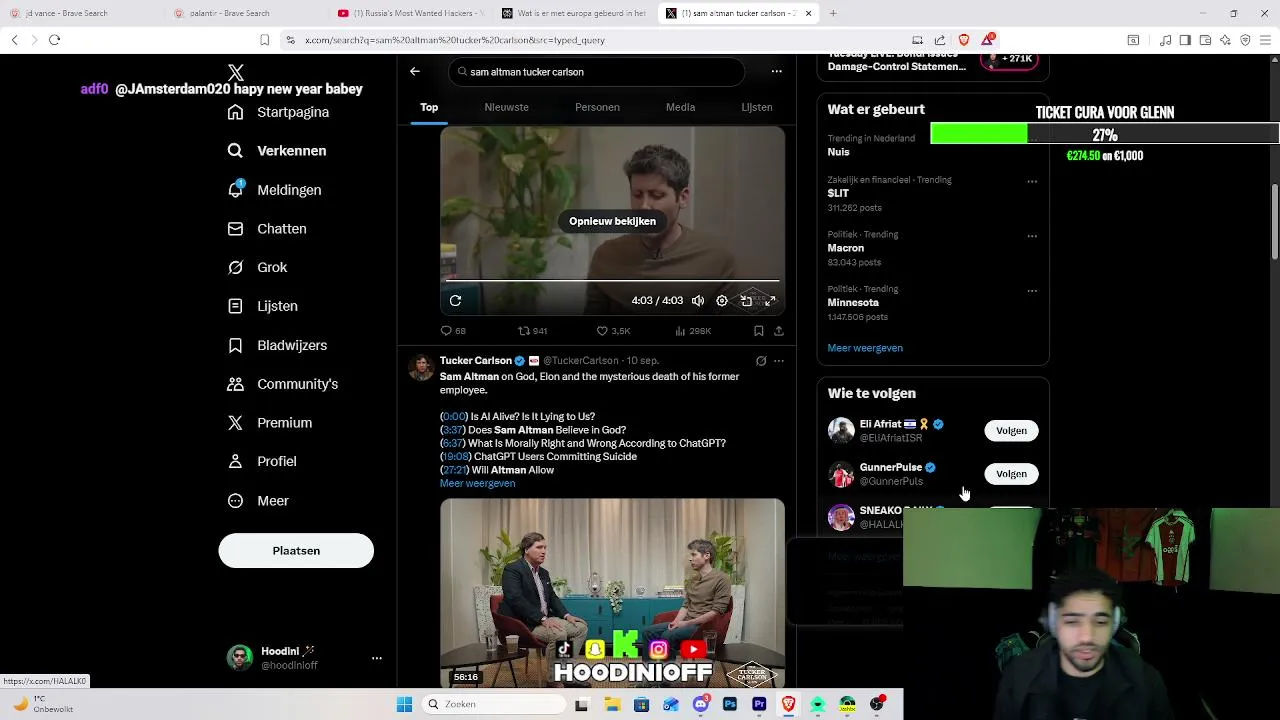This screenshot has height=720, width=1280.
Task: Share the first post
Action: coord(778,331)
